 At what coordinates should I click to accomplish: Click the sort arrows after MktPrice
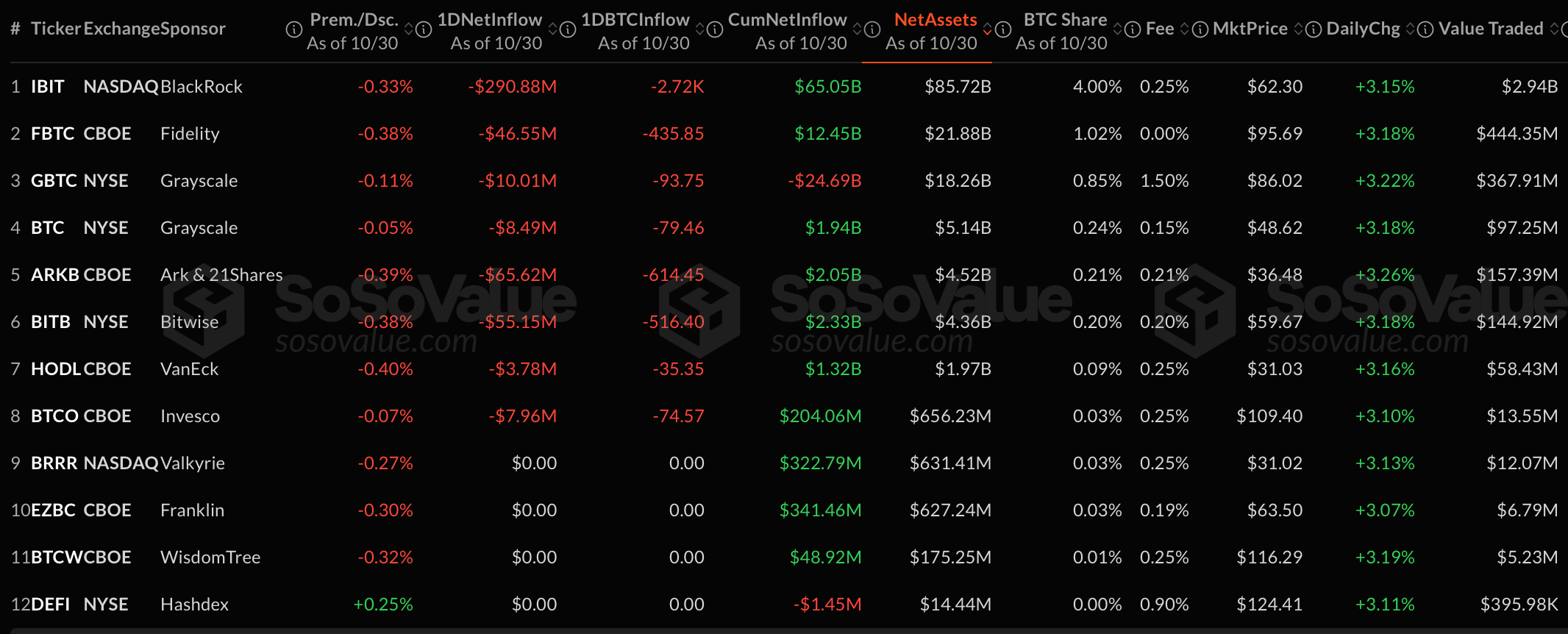coord(1298,29)
